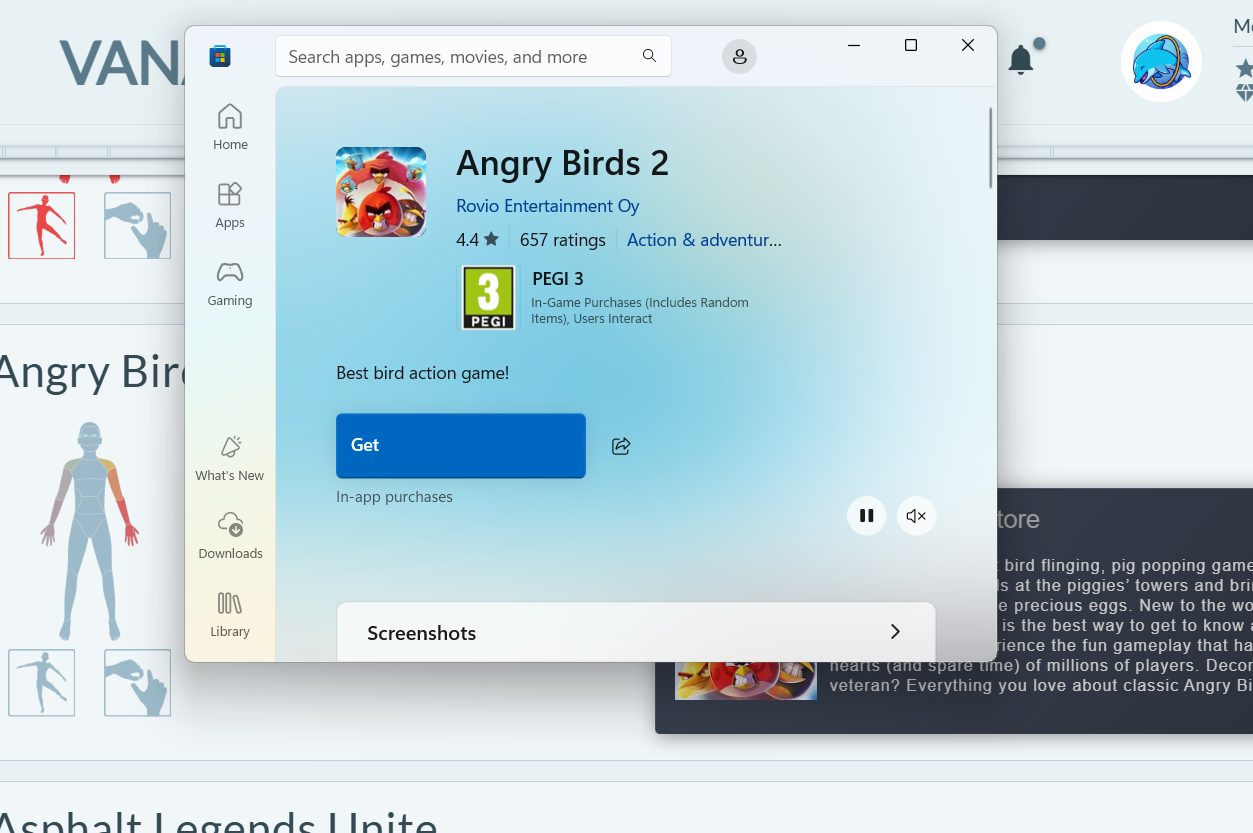Click the Microsoft Store logo icon
This screenshot has width=1253, height=833.
pos(220,57)
